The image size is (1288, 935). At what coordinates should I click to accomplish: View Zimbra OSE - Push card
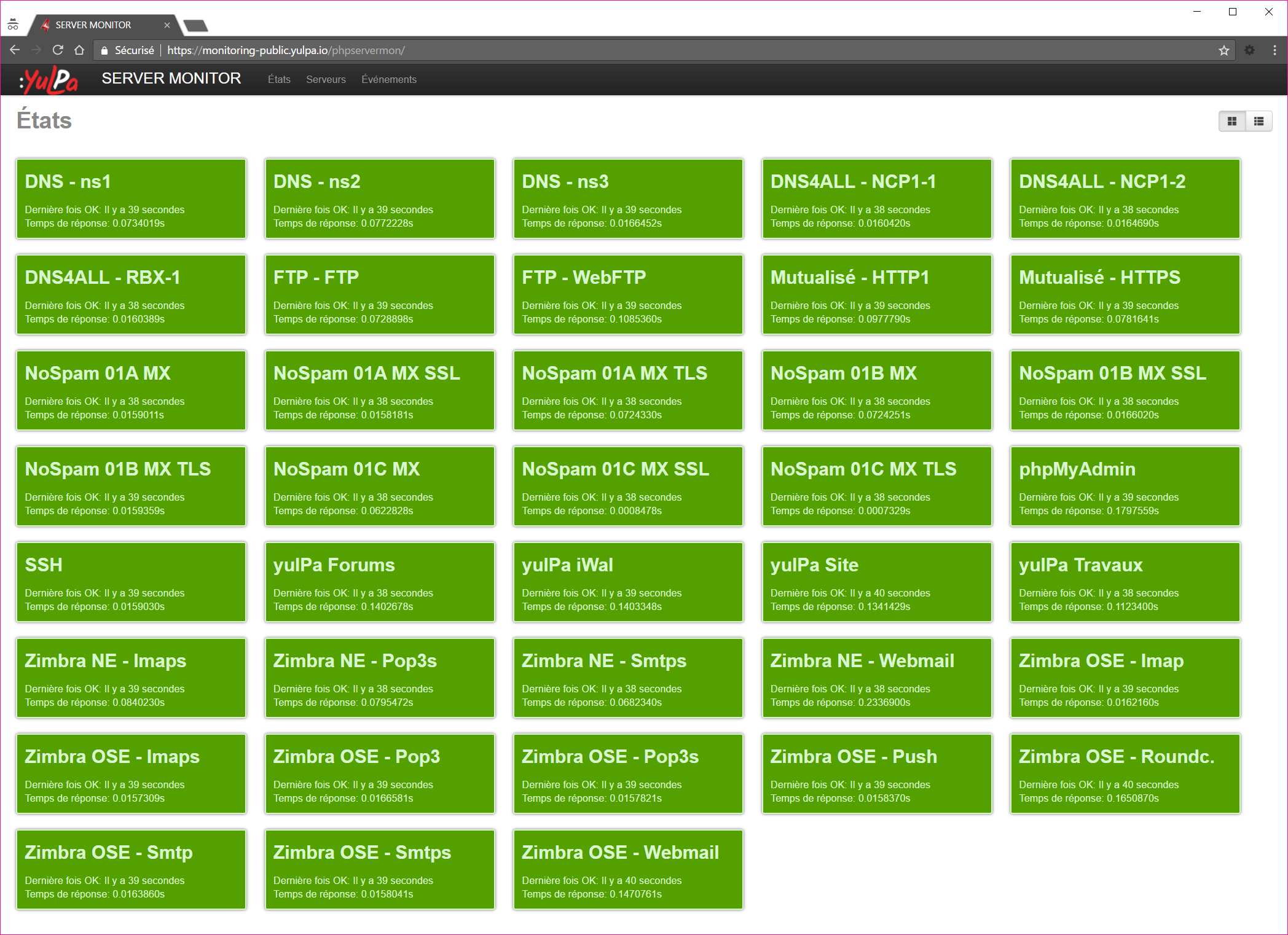coord(877,773)
